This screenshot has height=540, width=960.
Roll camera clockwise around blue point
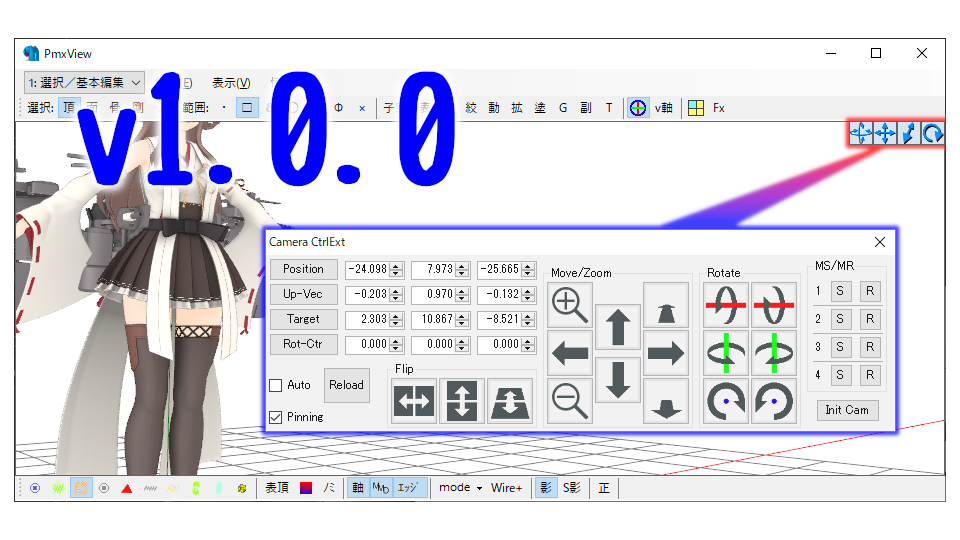coord(726,401)
